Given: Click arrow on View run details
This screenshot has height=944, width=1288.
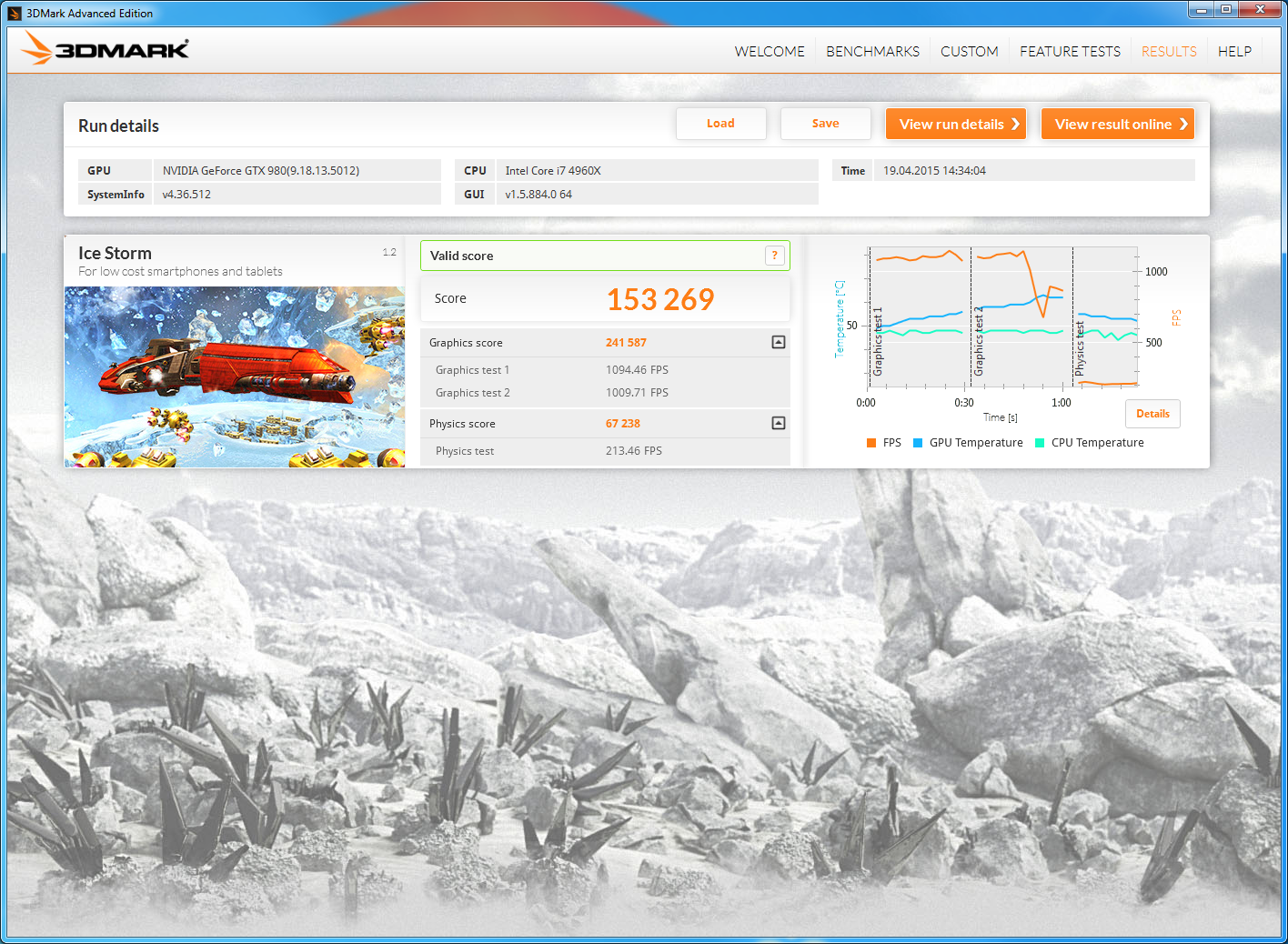Looking at the screenshot, I should pos(1015,125).
